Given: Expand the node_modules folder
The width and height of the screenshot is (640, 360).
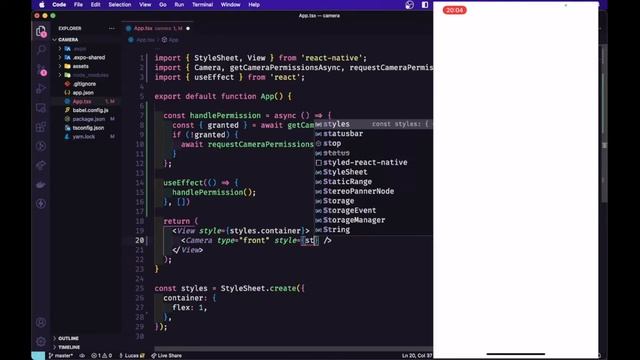Looking at the screenshot, I should [87, 75].
